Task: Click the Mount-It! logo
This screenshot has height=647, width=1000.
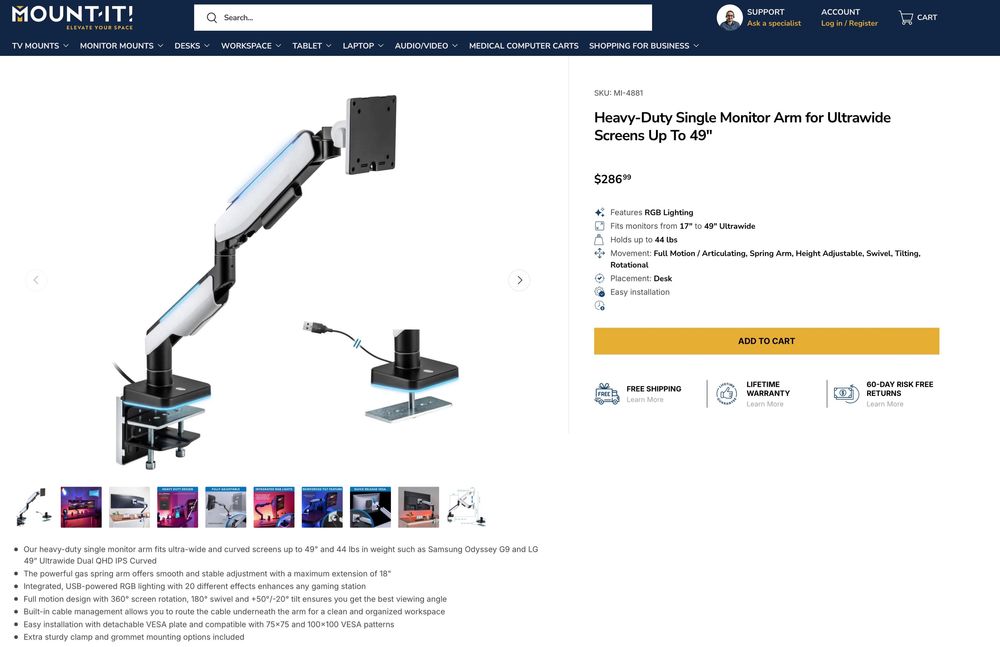Action: [x=72, y=17]
